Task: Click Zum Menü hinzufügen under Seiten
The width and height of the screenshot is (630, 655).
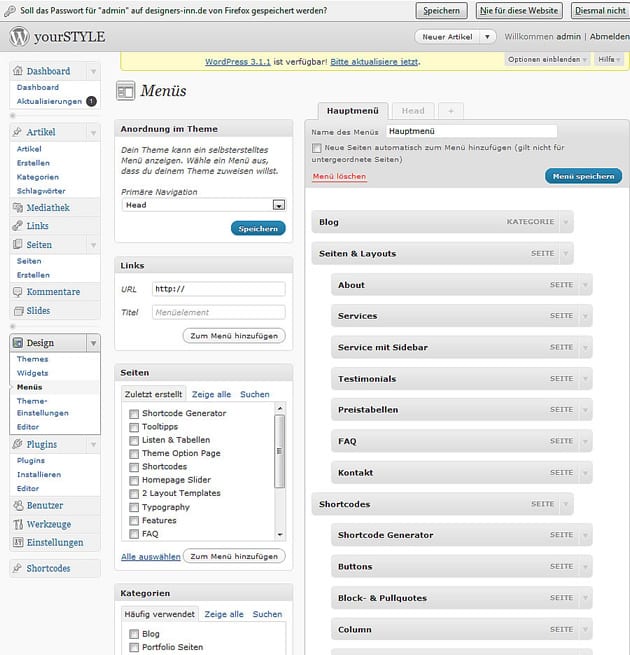Action: click(x=234, y=556)
